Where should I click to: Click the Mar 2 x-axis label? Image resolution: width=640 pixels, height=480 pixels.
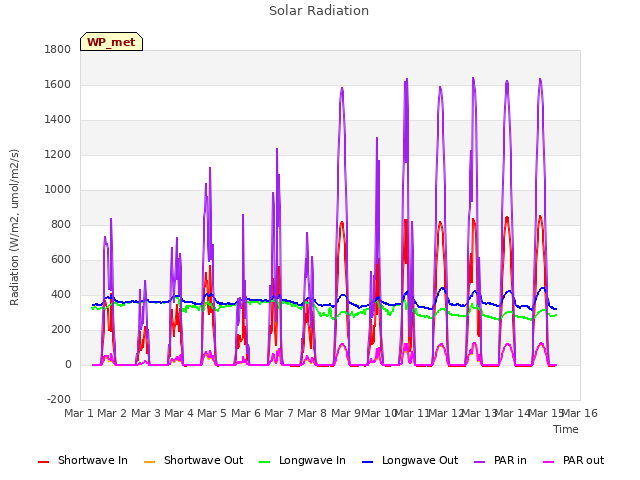coord(112,413)
